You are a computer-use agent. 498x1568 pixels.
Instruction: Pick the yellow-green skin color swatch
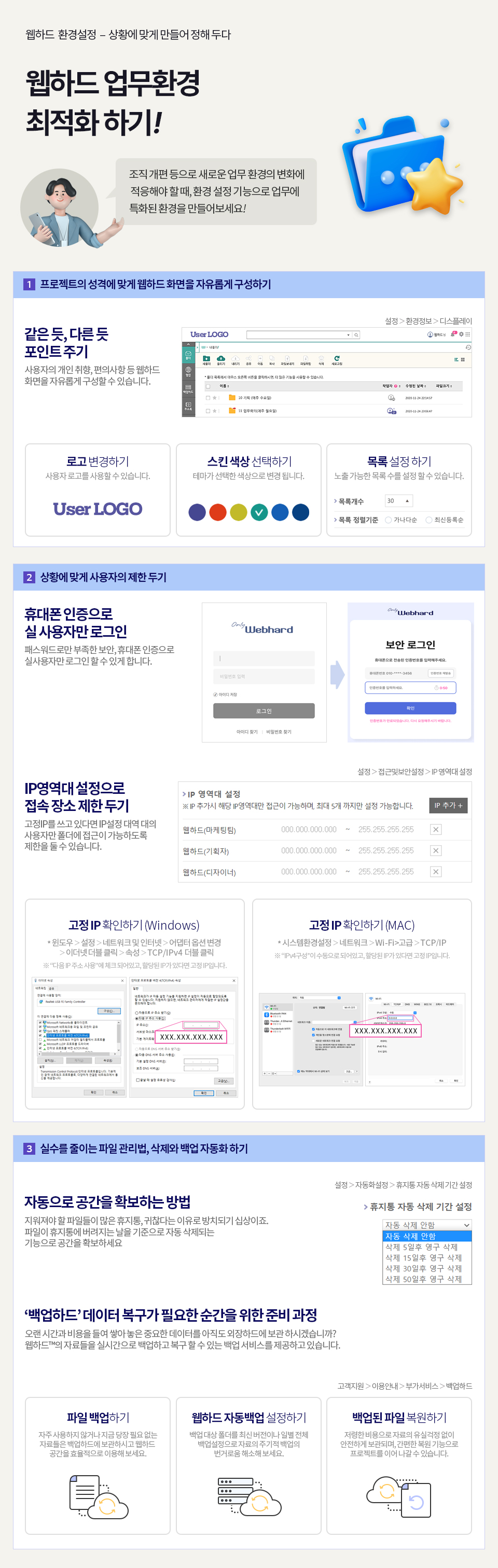coord(238,512)
